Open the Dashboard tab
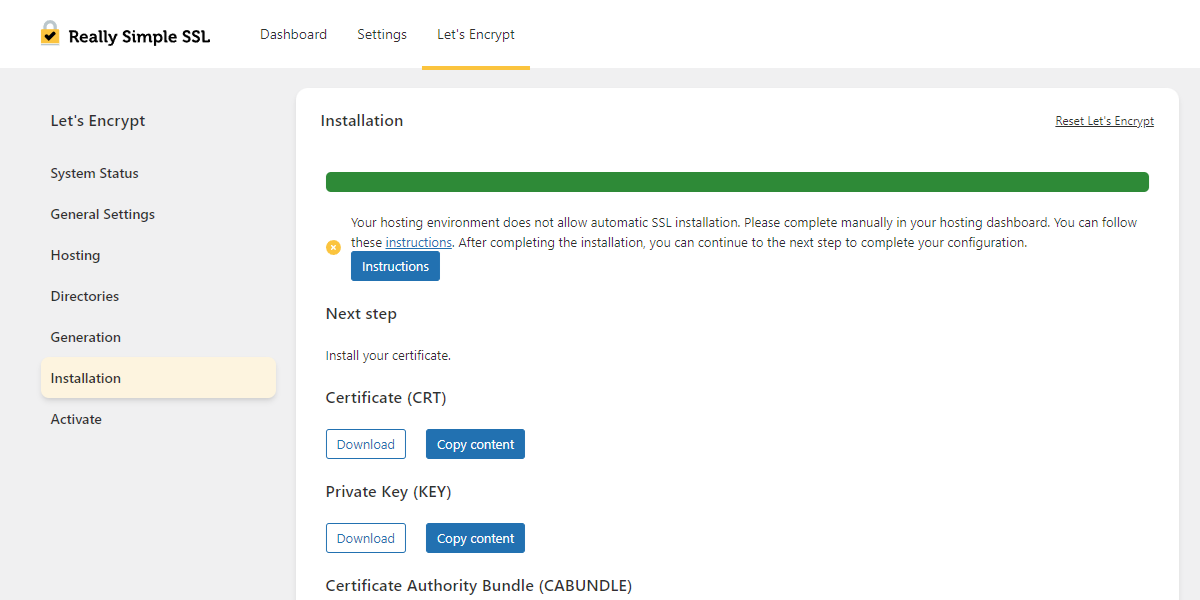 pyautogui.click(x=293, y=34)
